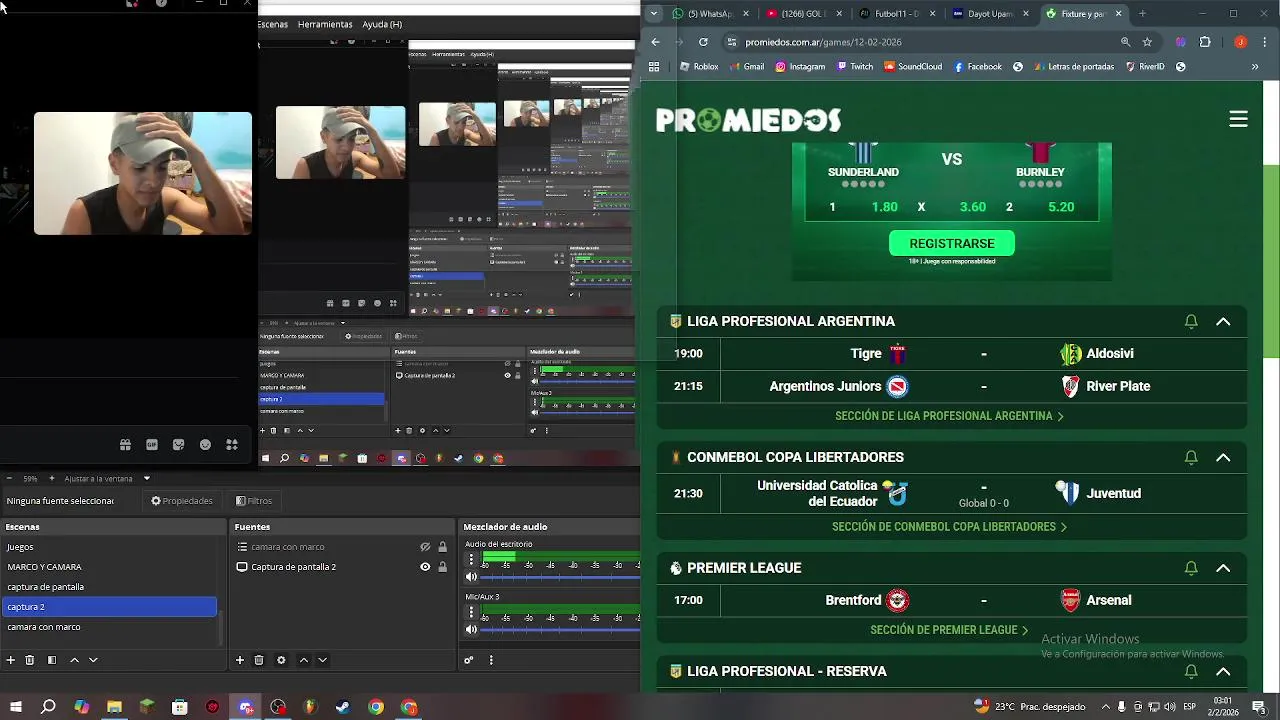The height and width of the screenshot is (720, 1280).
Task: Toggle lock on camara con marco source
Action: [x=442, y=547]
